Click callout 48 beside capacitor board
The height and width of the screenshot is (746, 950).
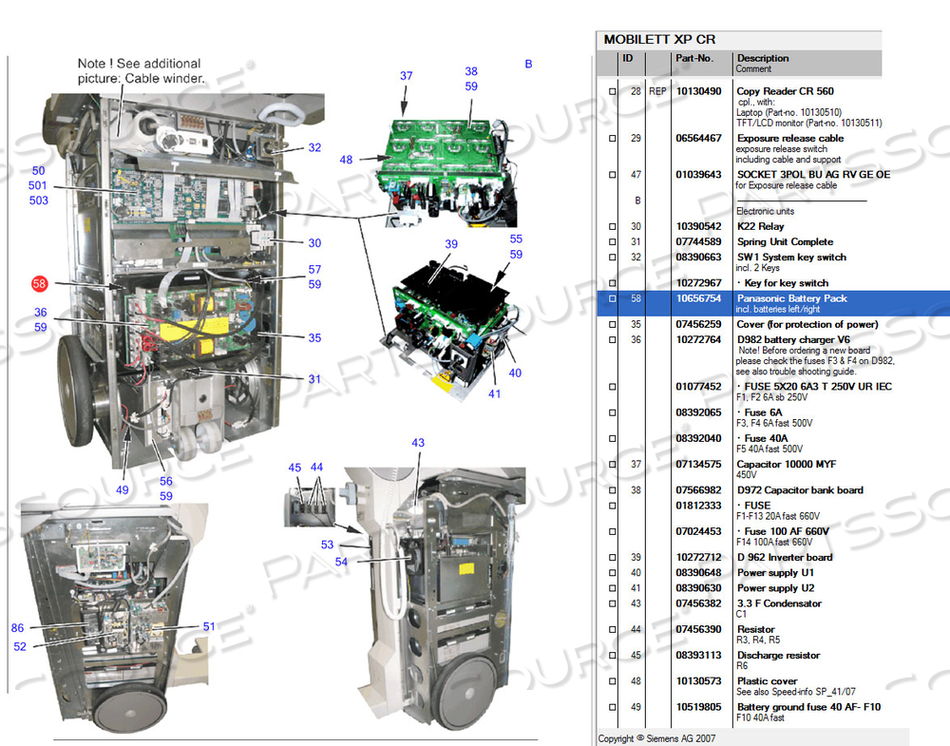[x=346, y=159]
